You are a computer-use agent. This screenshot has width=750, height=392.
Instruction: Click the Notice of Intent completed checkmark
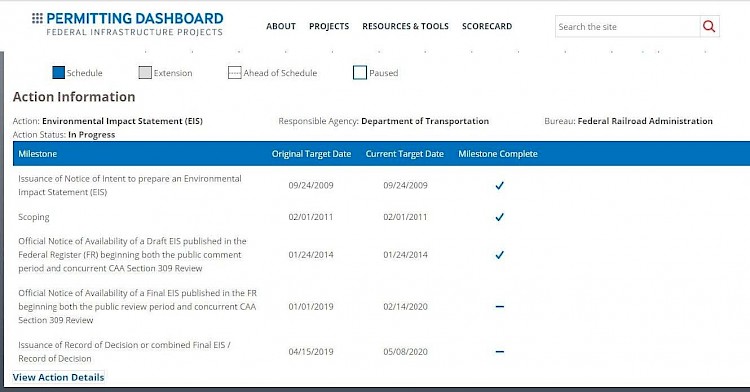(499, 185)
